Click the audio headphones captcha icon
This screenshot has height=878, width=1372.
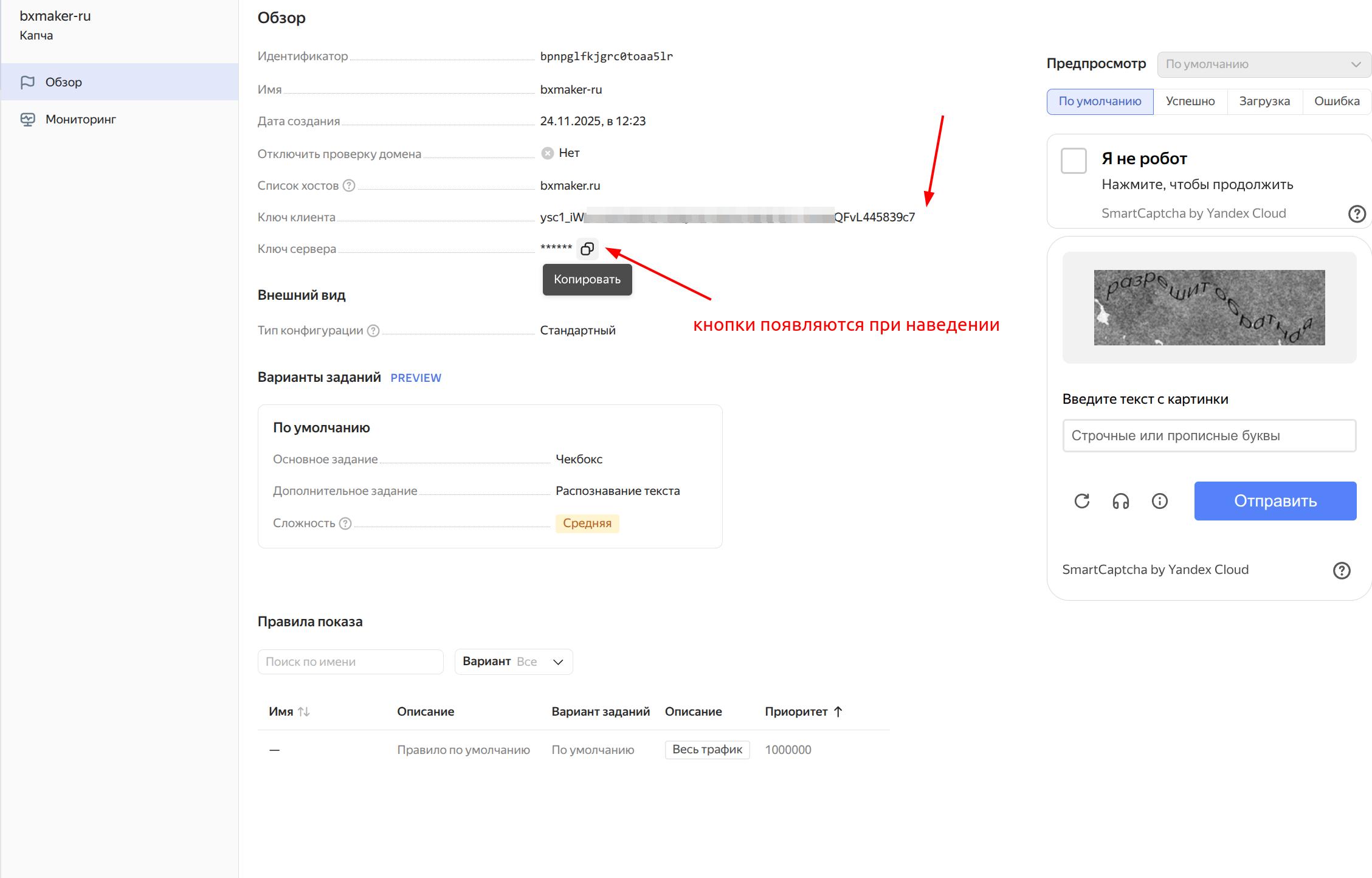coord(1121,501)
